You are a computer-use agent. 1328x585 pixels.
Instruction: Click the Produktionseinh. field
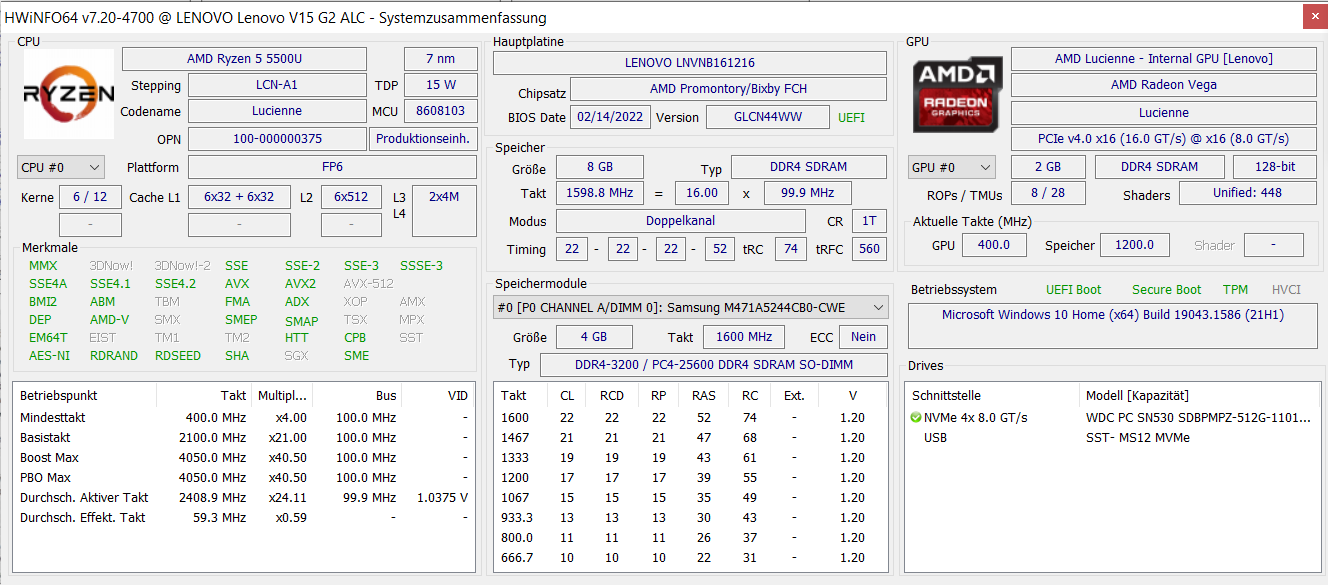[x=424, y=139]
